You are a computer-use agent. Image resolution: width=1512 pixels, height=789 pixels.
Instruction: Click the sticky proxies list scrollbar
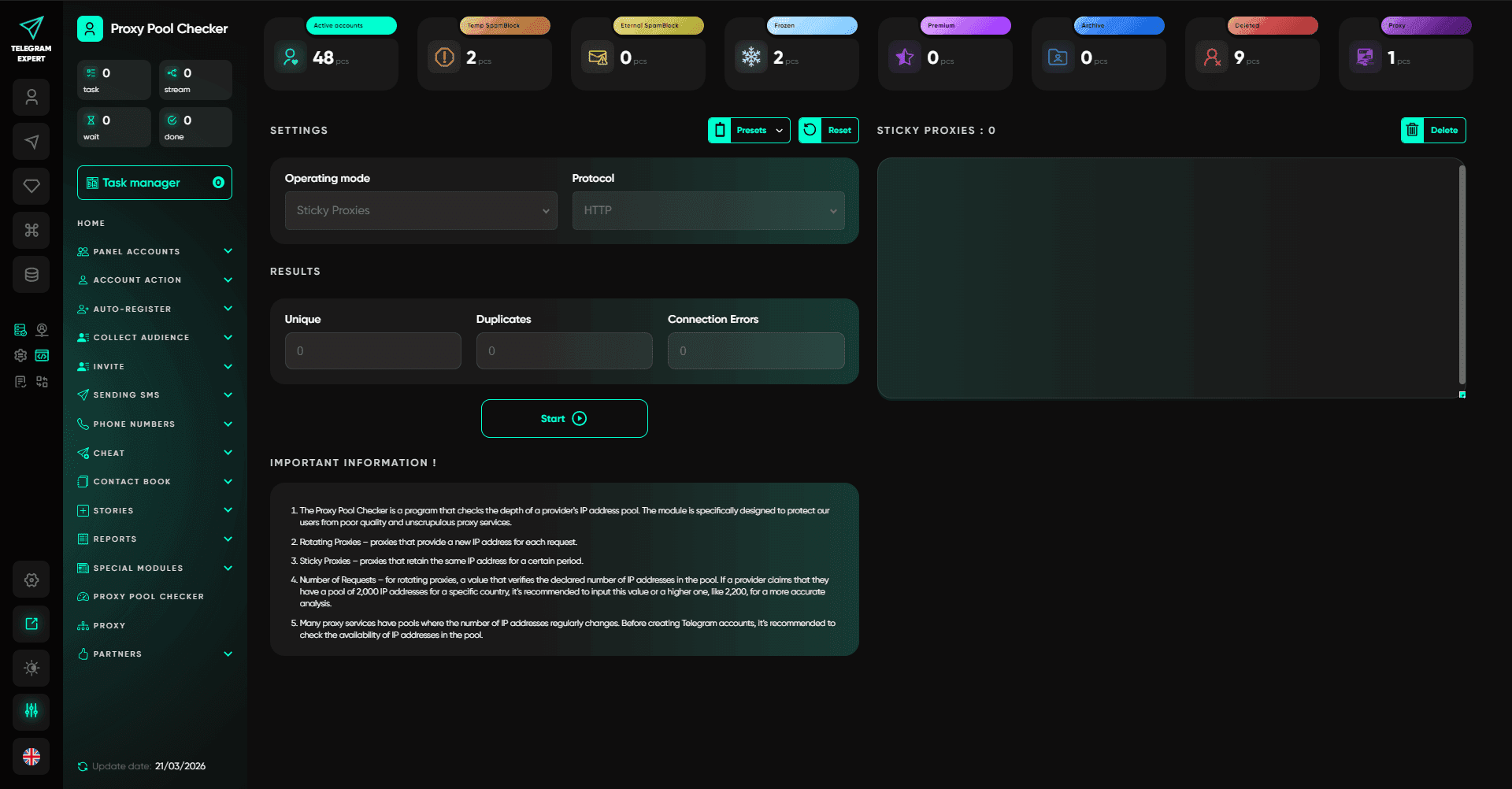tap(1462, 276)
